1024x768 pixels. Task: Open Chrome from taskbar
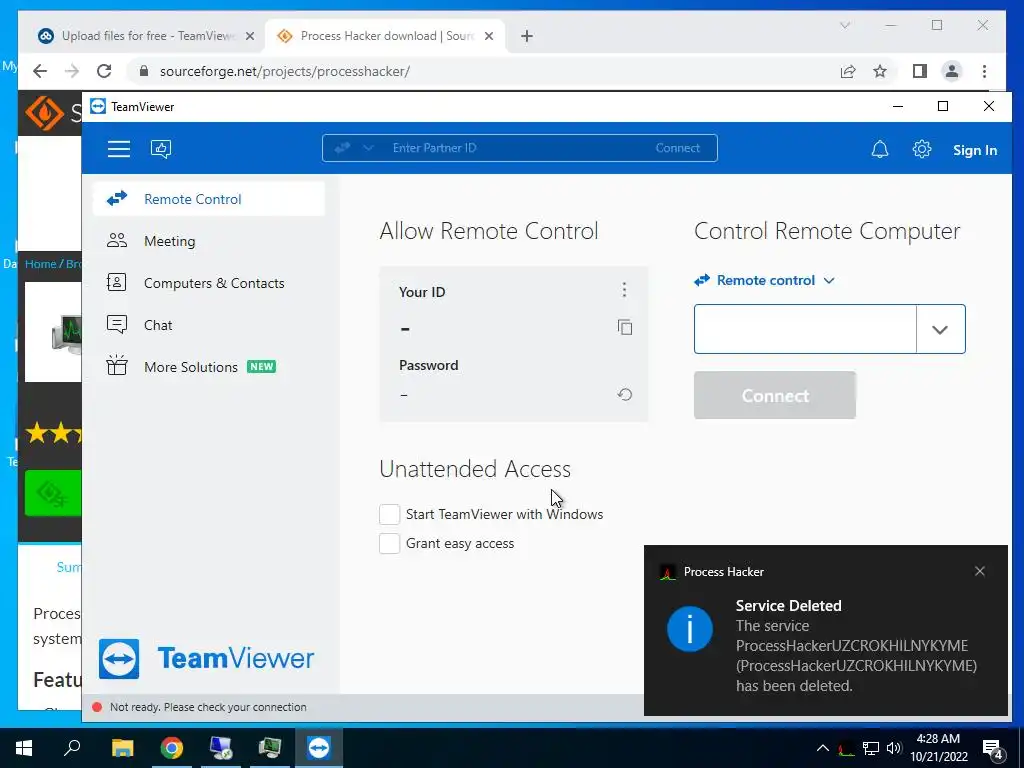[x=172, y=748]
